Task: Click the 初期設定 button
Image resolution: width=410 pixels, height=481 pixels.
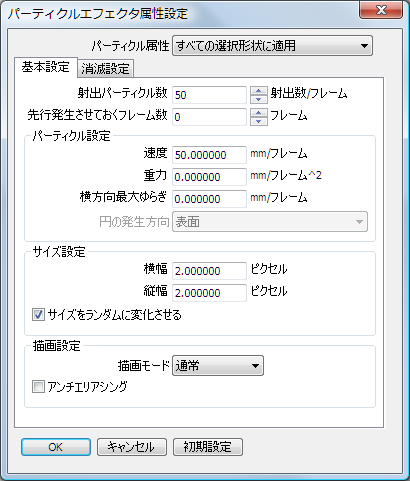Action: tap(208, 447)
